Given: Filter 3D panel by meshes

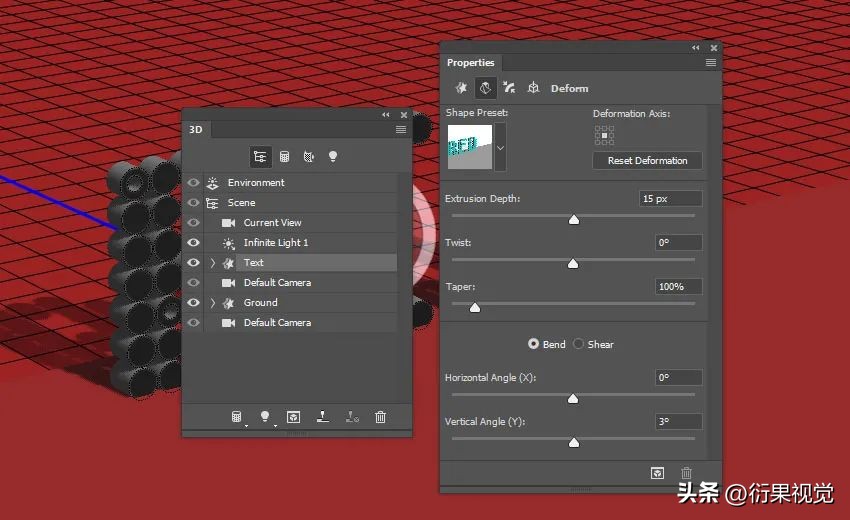Looking at the screenshot, I should [x=284, y=157].
